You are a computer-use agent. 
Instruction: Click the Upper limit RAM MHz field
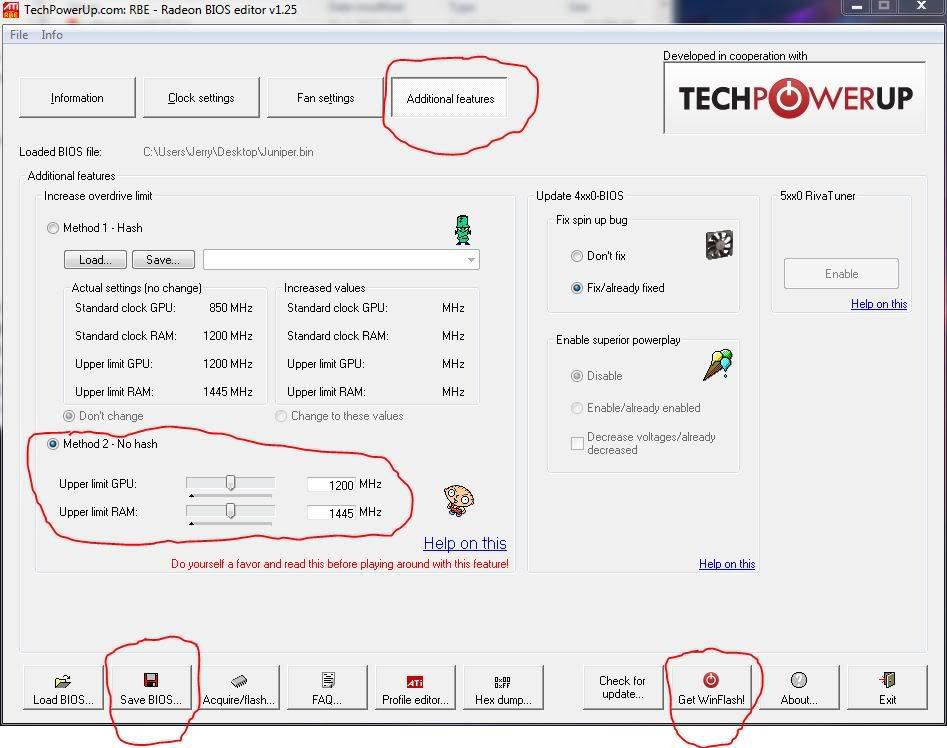[331, 513]
